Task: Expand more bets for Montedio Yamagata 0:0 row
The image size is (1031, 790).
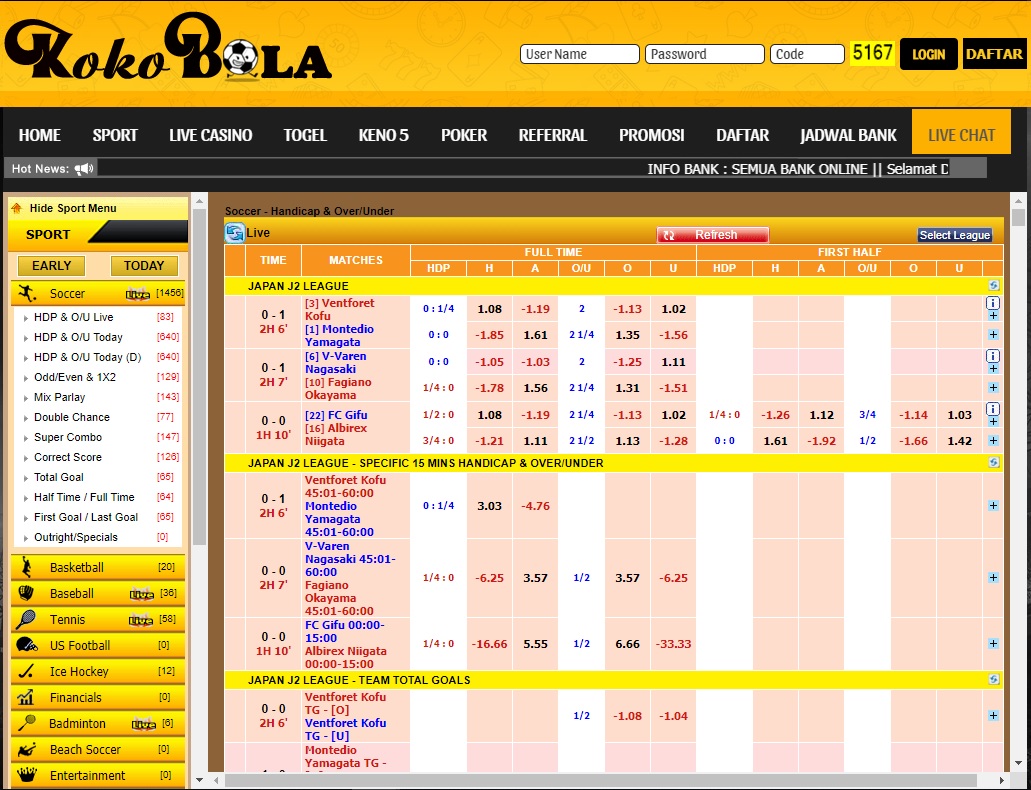Action: pos(993,335)
